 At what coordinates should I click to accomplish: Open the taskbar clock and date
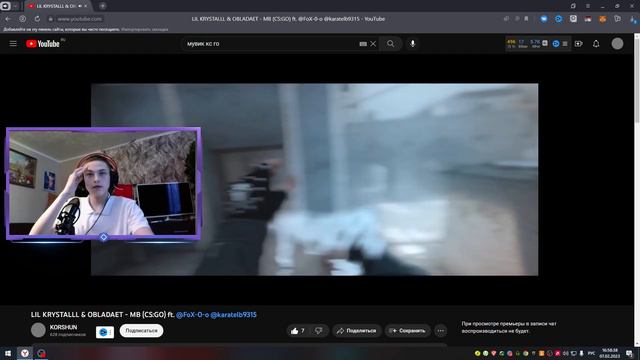click(x=610, y=353)
